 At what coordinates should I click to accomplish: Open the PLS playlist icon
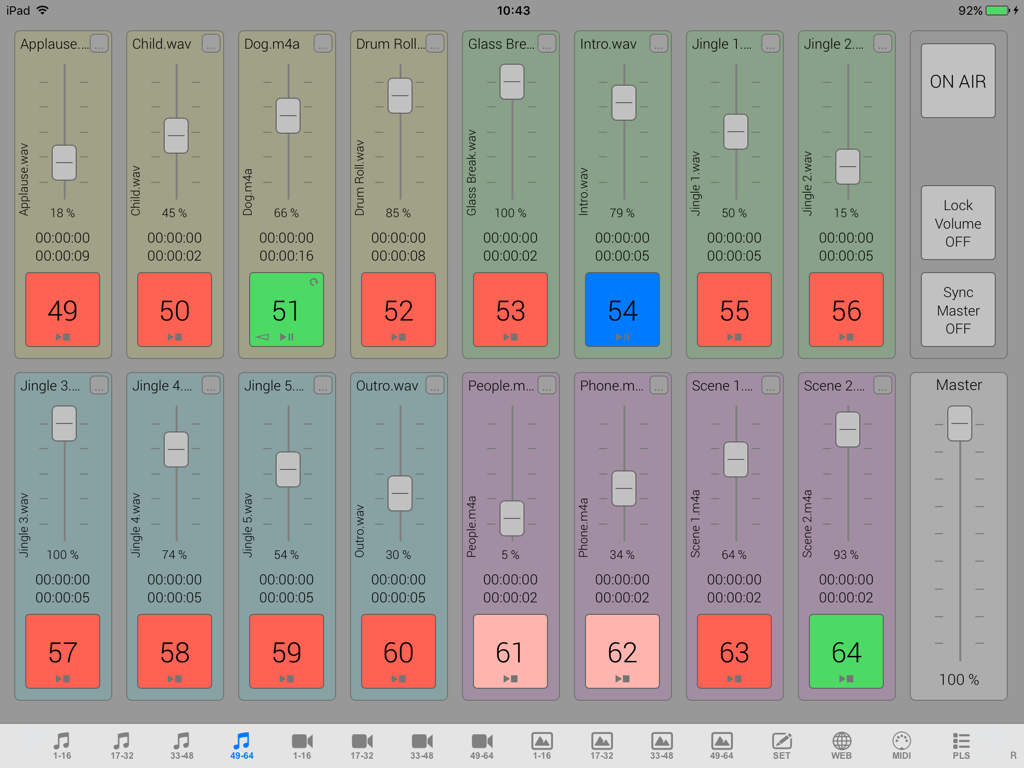[961, 746]
